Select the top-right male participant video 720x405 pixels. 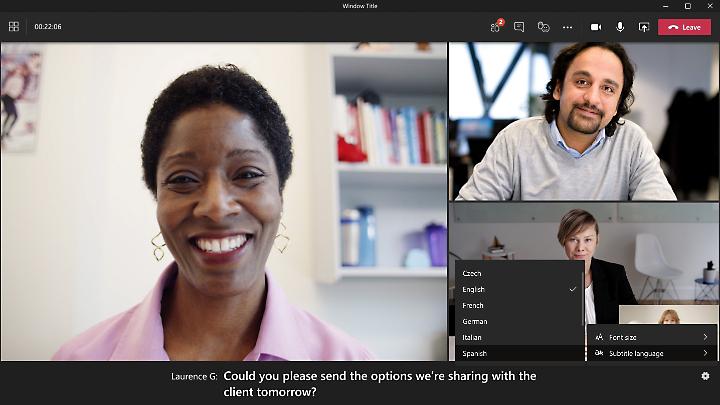pyautogui.click(x=584, y=121)
